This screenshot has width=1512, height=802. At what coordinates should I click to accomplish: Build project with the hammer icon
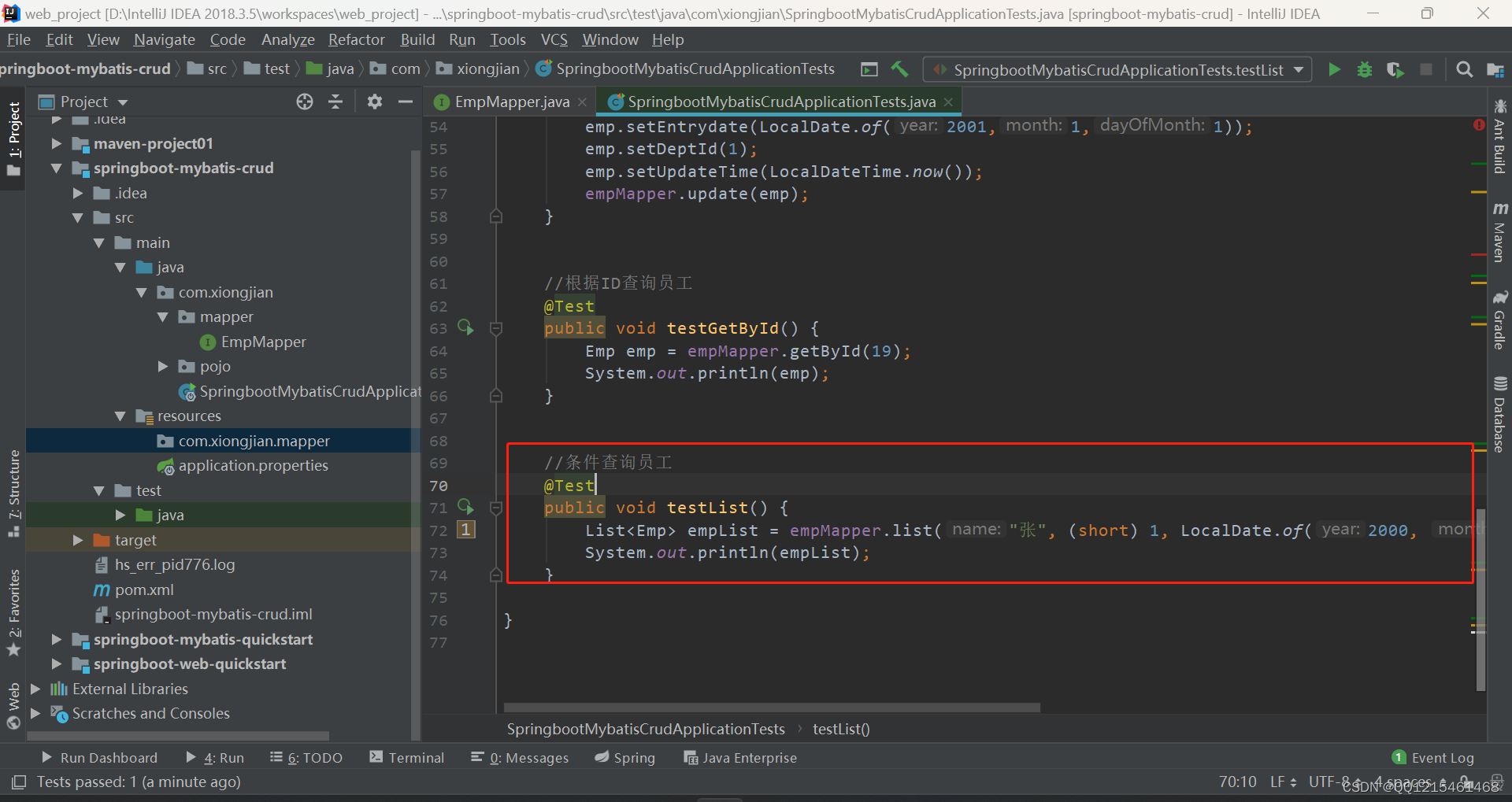click(899, 69)
